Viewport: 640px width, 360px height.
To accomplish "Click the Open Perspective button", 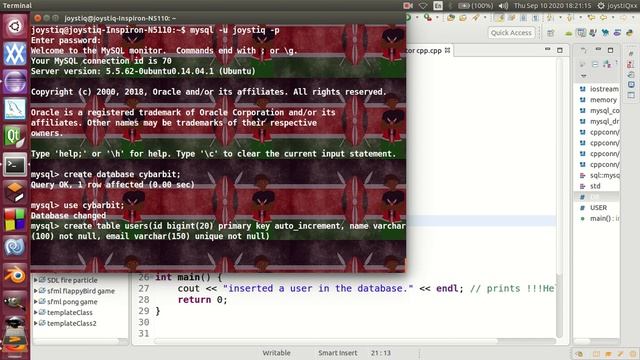I will click(x=551, y=33).
